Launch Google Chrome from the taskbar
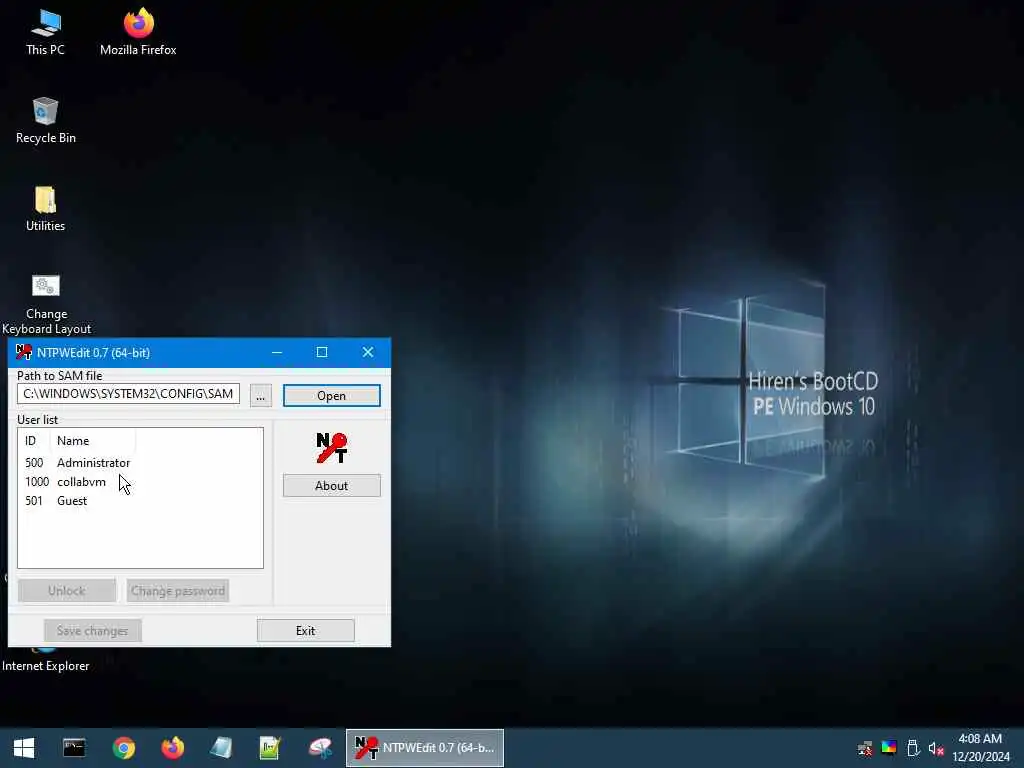 point(123,748)
